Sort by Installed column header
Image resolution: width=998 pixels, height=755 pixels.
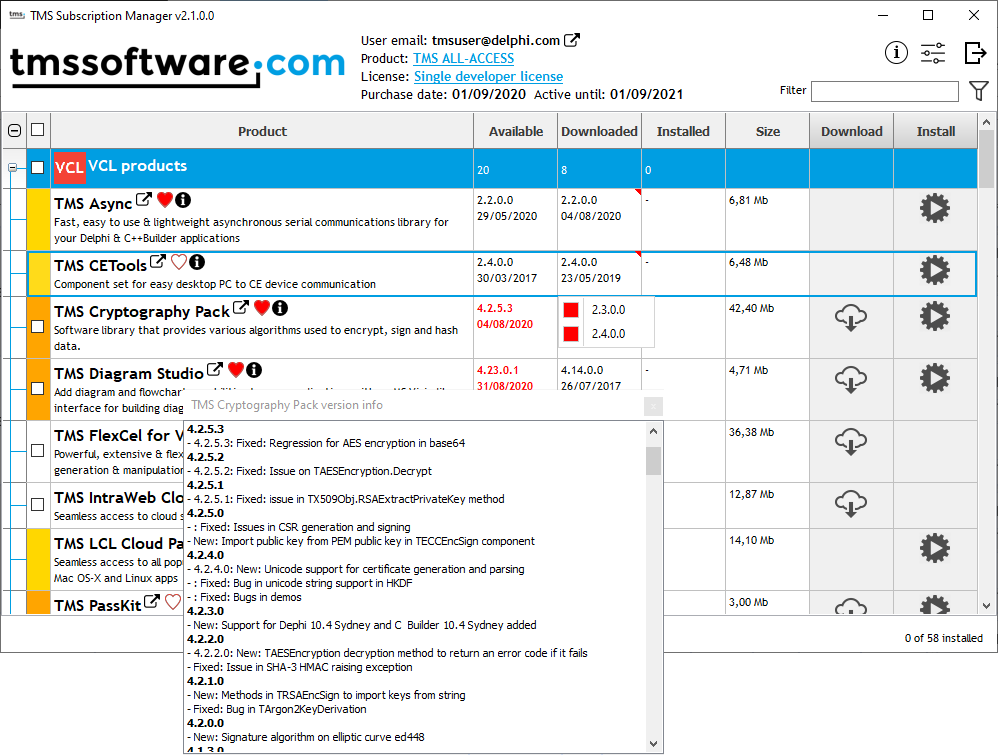(684, 131)
